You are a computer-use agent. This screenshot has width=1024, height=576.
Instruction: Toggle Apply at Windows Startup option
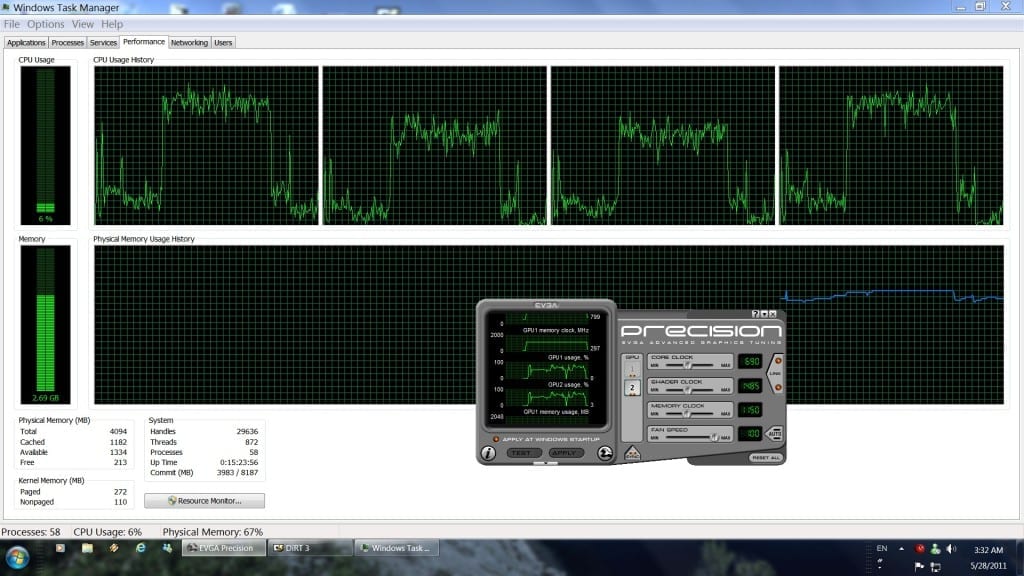point(495,439)
